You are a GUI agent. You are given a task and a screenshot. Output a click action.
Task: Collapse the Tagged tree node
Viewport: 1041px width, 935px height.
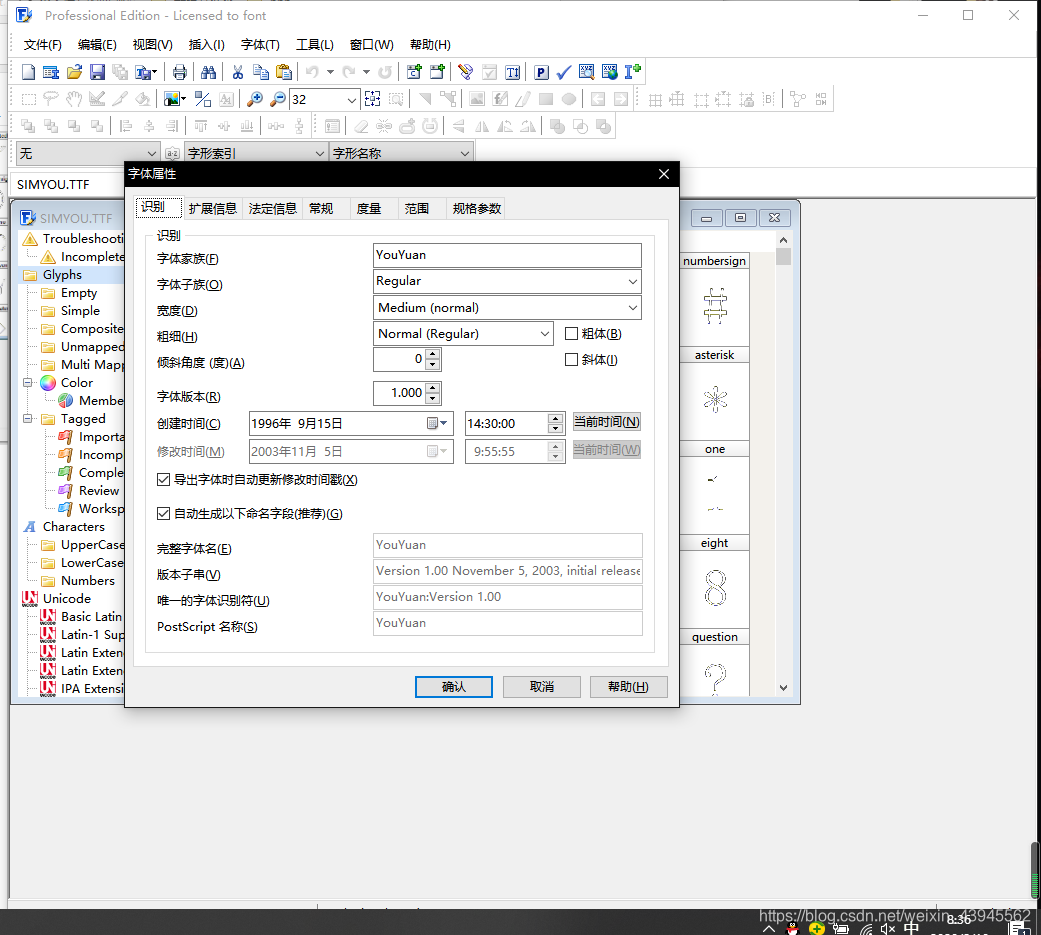(x=28, y=418)
